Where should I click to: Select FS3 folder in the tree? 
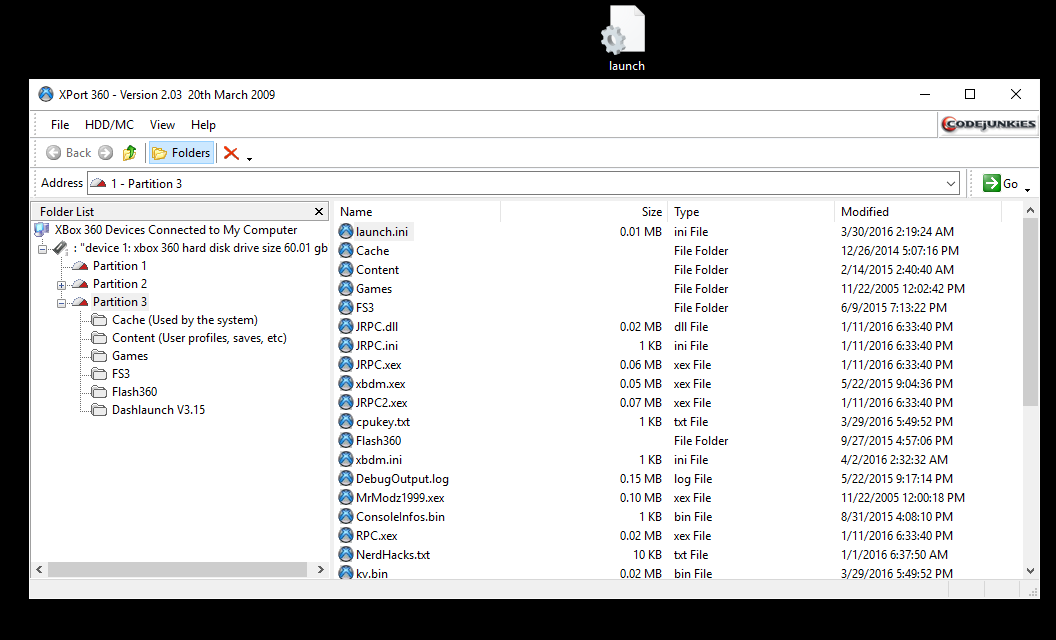(x=121, y=374)
